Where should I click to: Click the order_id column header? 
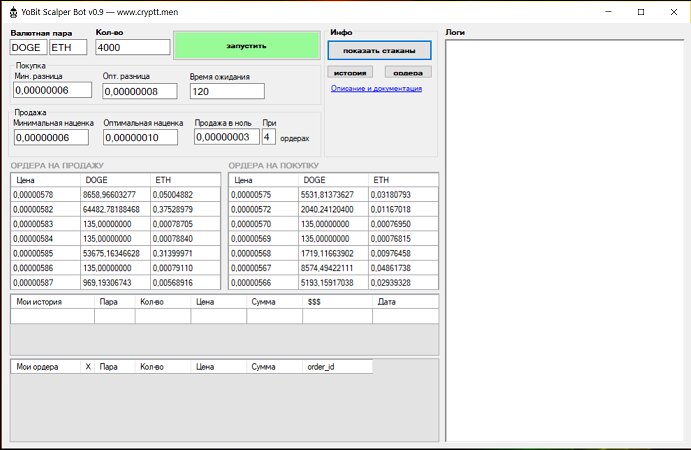[336, 367]
